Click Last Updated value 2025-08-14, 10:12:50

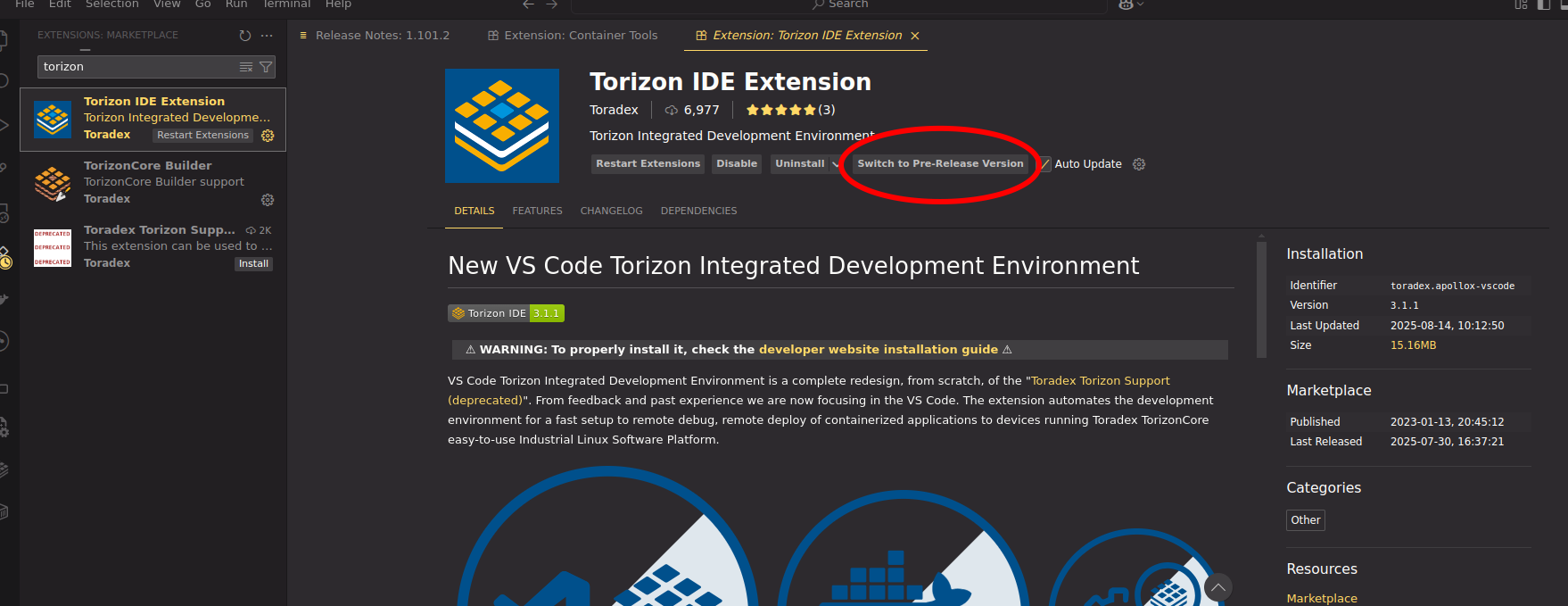click(1447, 326)
